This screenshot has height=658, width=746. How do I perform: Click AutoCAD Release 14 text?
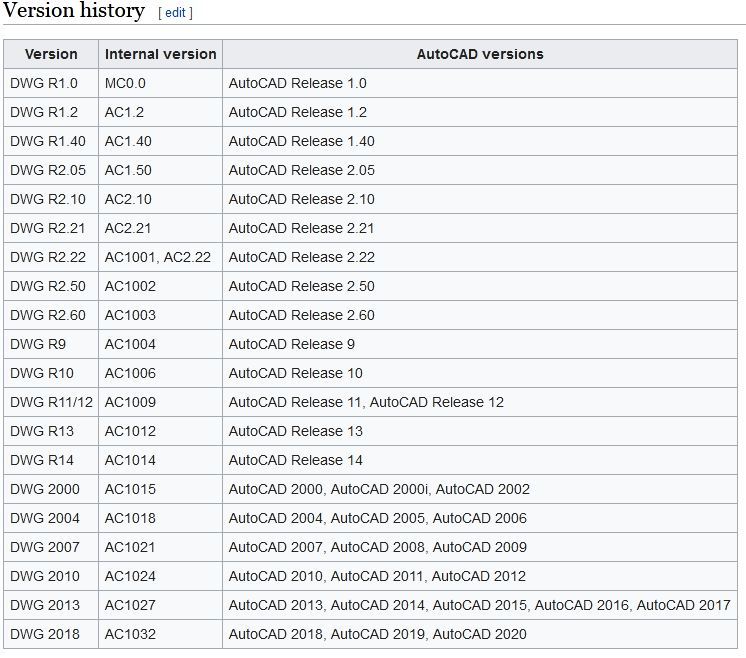click(295, 461)
